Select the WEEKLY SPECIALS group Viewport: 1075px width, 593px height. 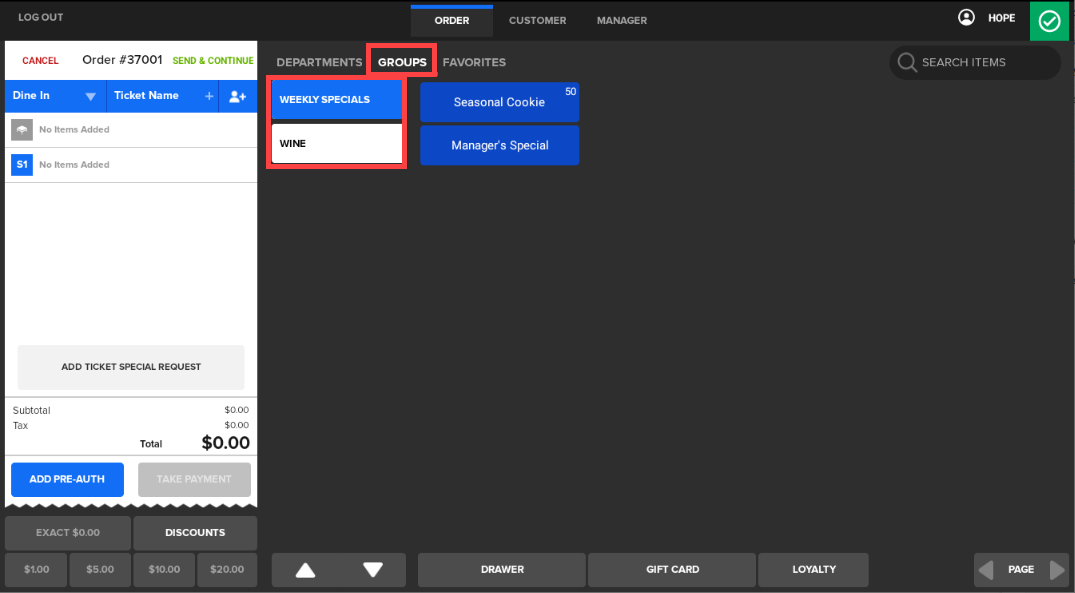336,100
